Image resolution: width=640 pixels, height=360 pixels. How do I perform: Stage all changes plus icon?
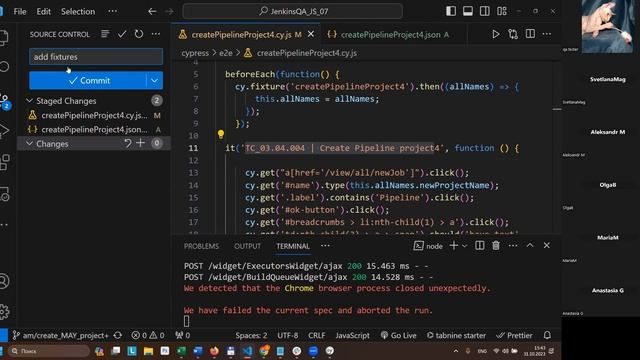tap(140, 143)
